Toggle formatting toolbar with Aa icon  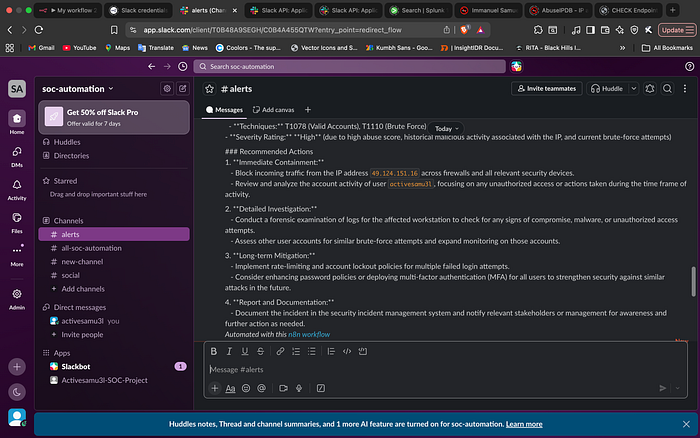230,388
